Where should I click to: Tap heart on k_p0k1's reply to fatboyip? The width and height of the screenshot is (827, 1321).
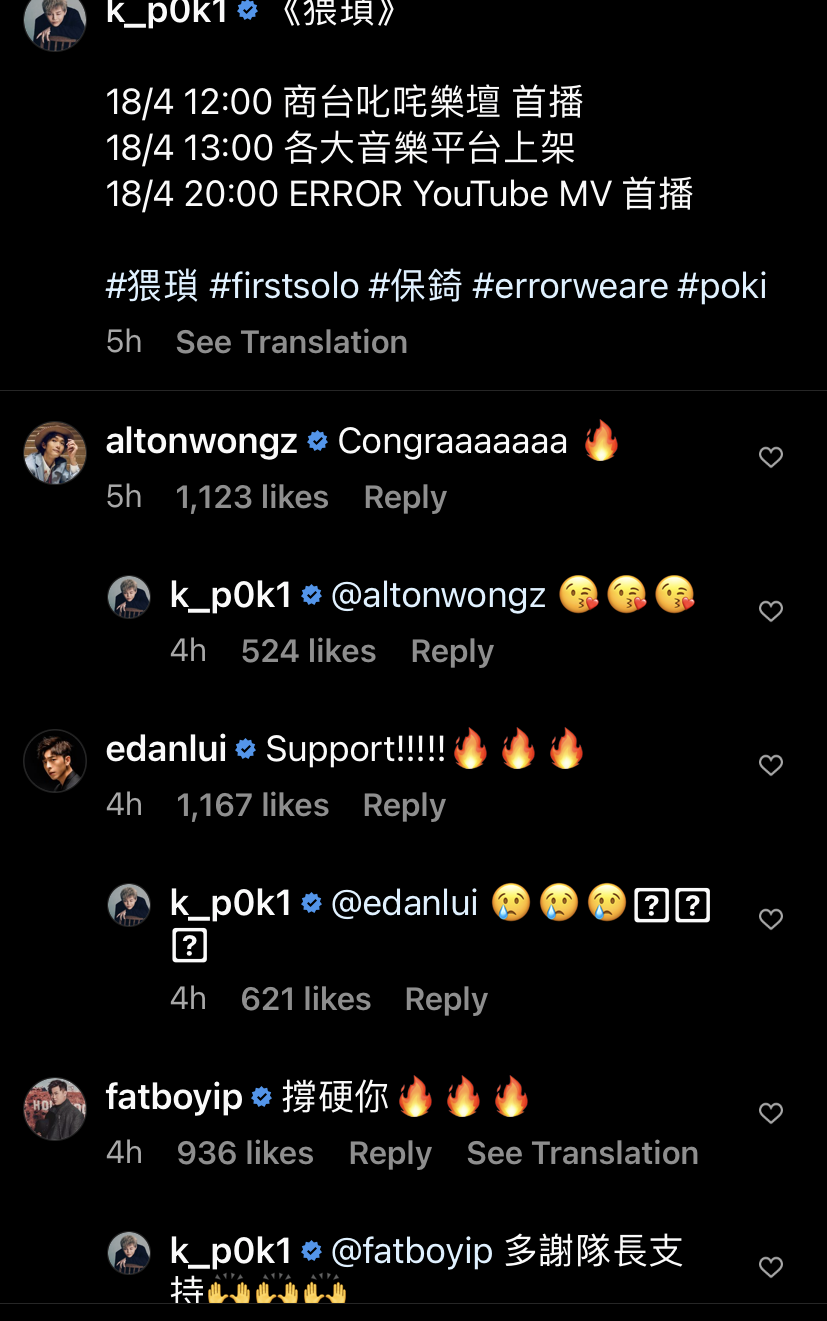(x=770, y=1268)
